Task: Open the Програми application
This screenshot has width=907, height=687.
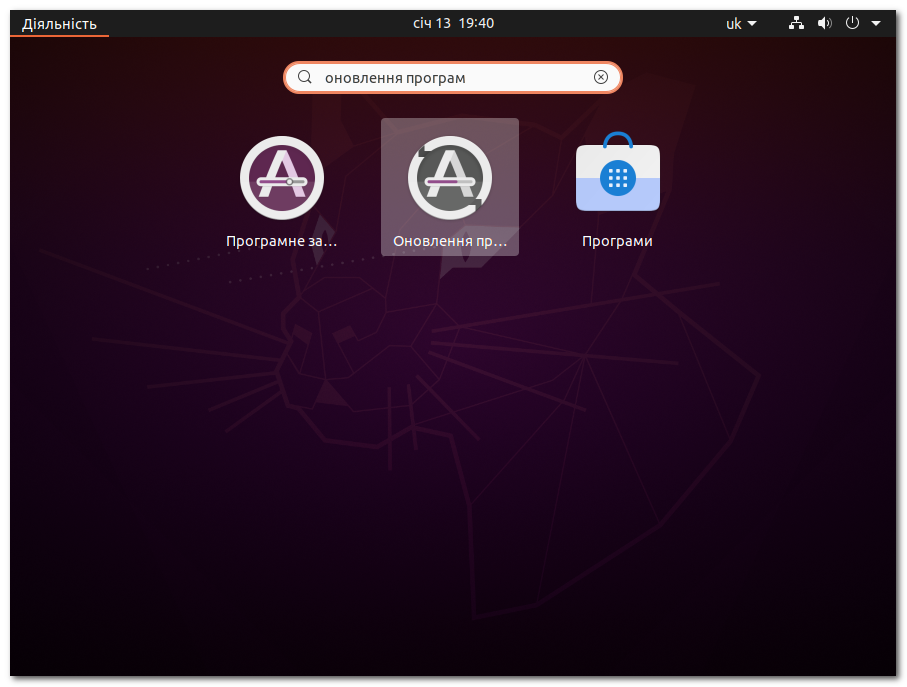Action: pyautogui.click(x=617, y=178)
